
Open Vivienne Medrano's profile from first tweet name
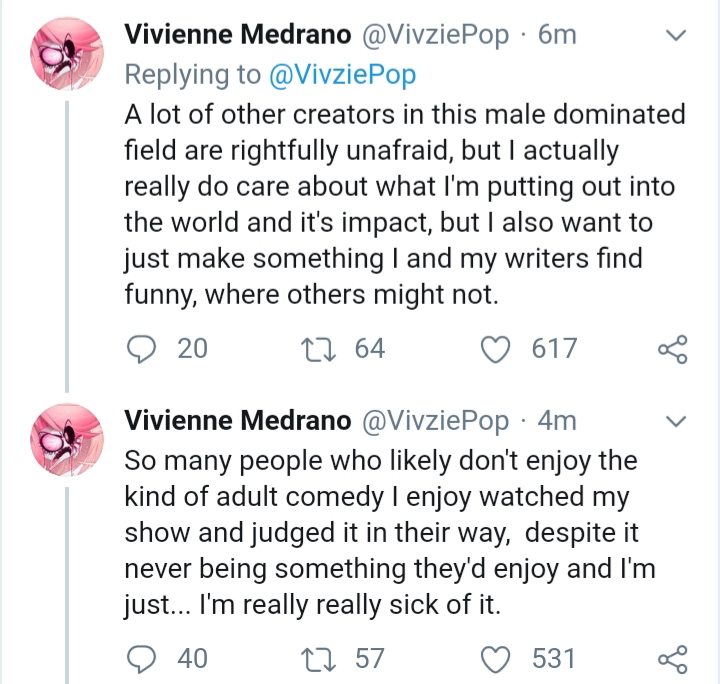(x=237, y=35)
